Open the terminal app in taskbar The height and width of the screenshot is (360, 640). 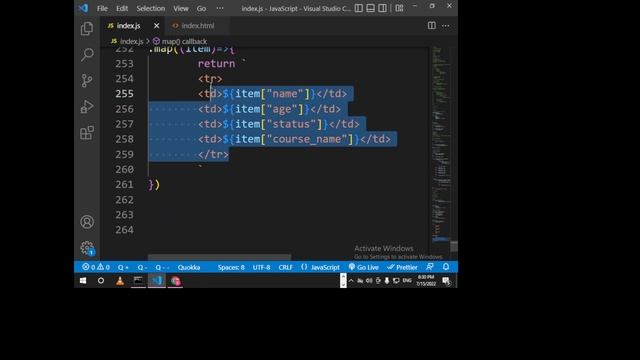click(x=138, y=281)
